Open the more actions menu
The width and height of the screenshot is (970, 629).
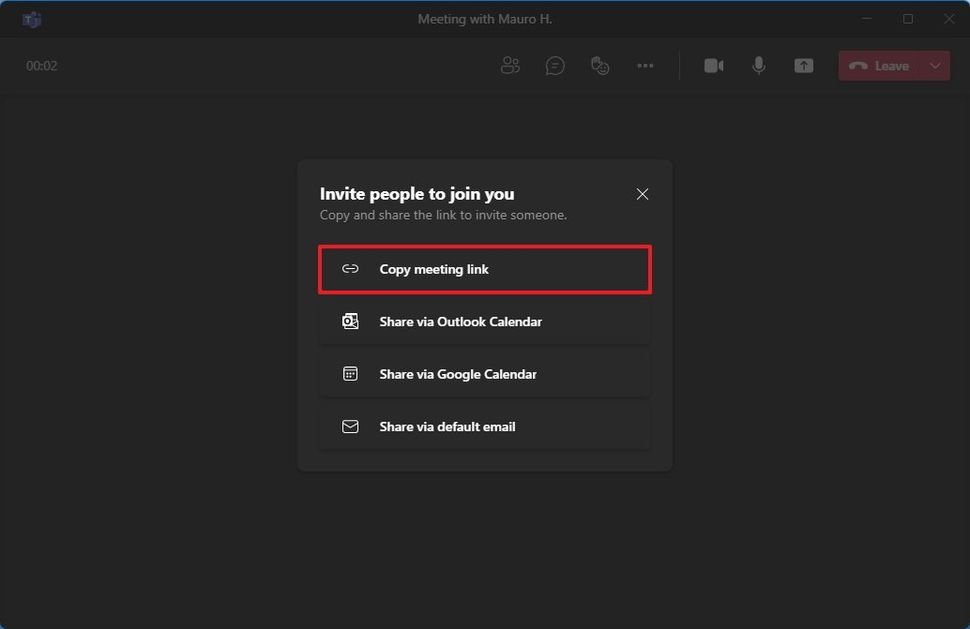click(x=645, y=65)
